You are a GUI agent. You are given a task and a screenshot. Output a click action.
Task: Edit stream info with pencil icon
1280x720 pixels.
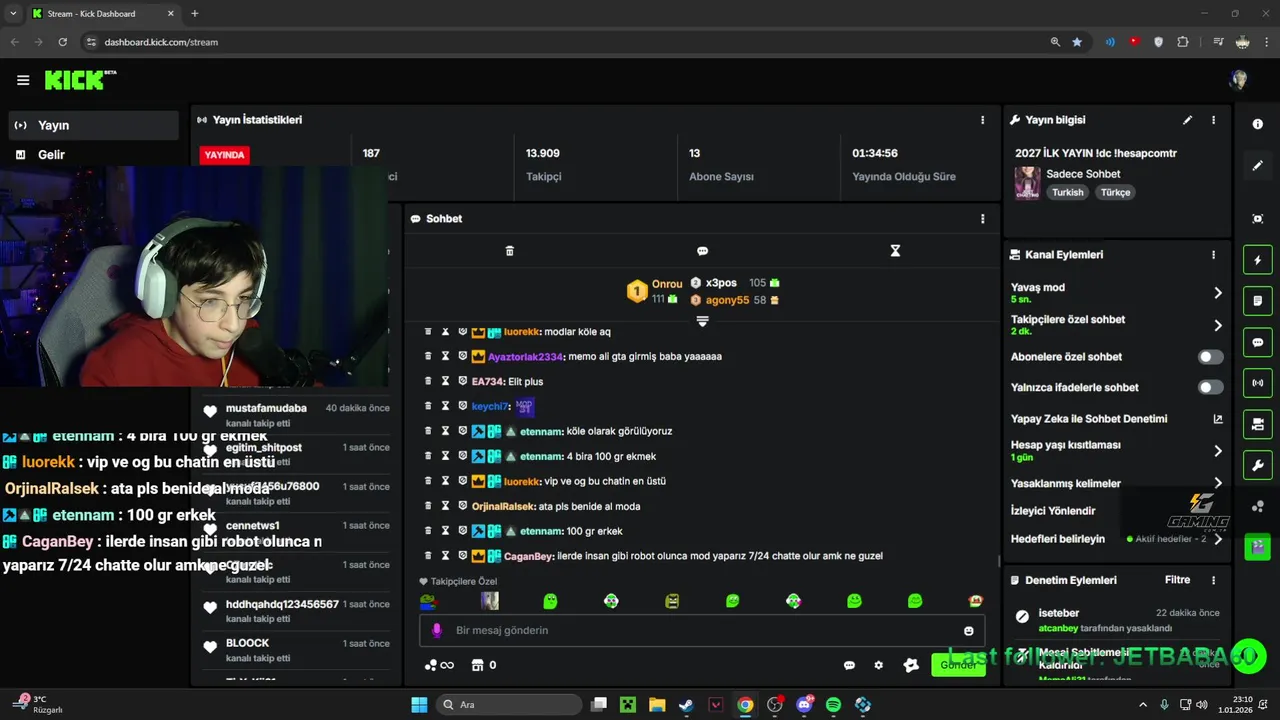[1187, 120]
